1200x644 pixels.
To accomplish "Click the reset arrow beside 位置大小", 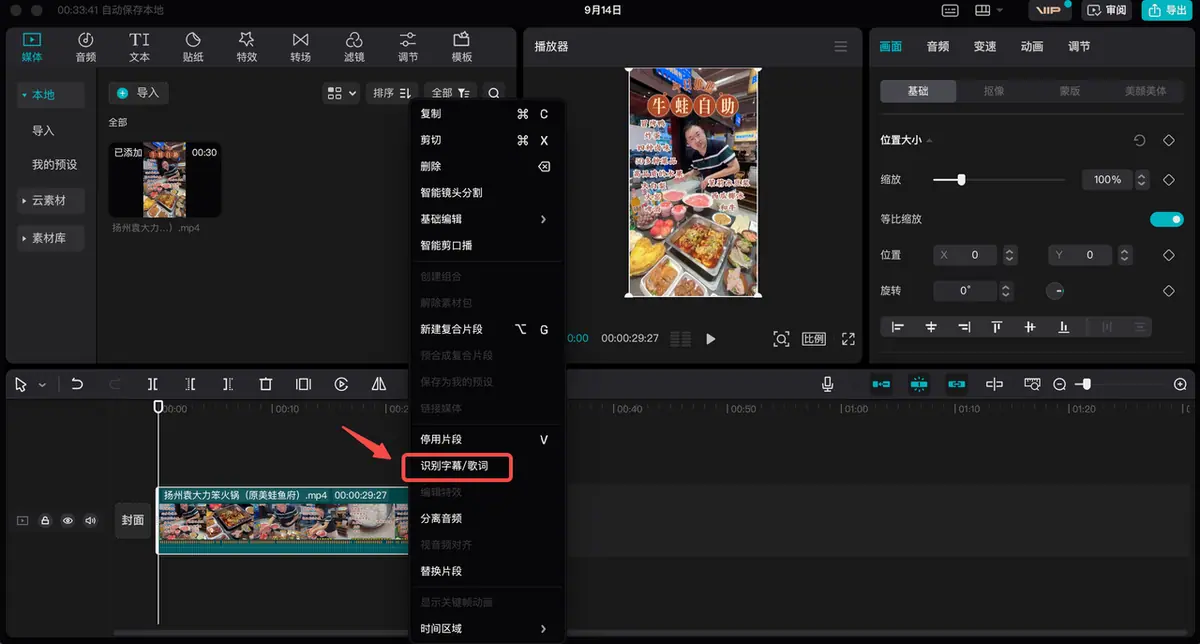I will (x=1139, y=141).
